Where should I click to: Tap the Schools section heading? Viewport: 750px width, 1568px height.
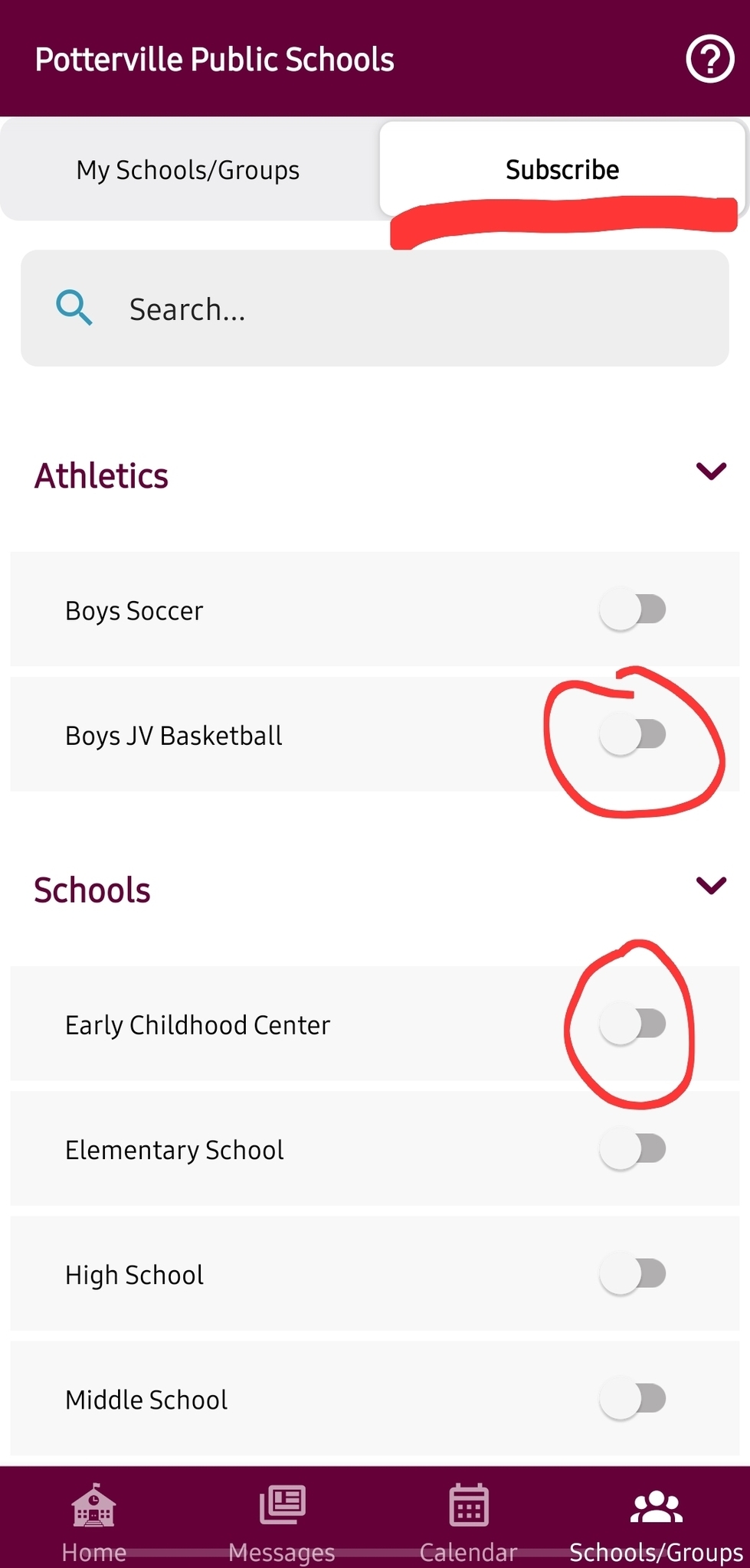point(93,890)
